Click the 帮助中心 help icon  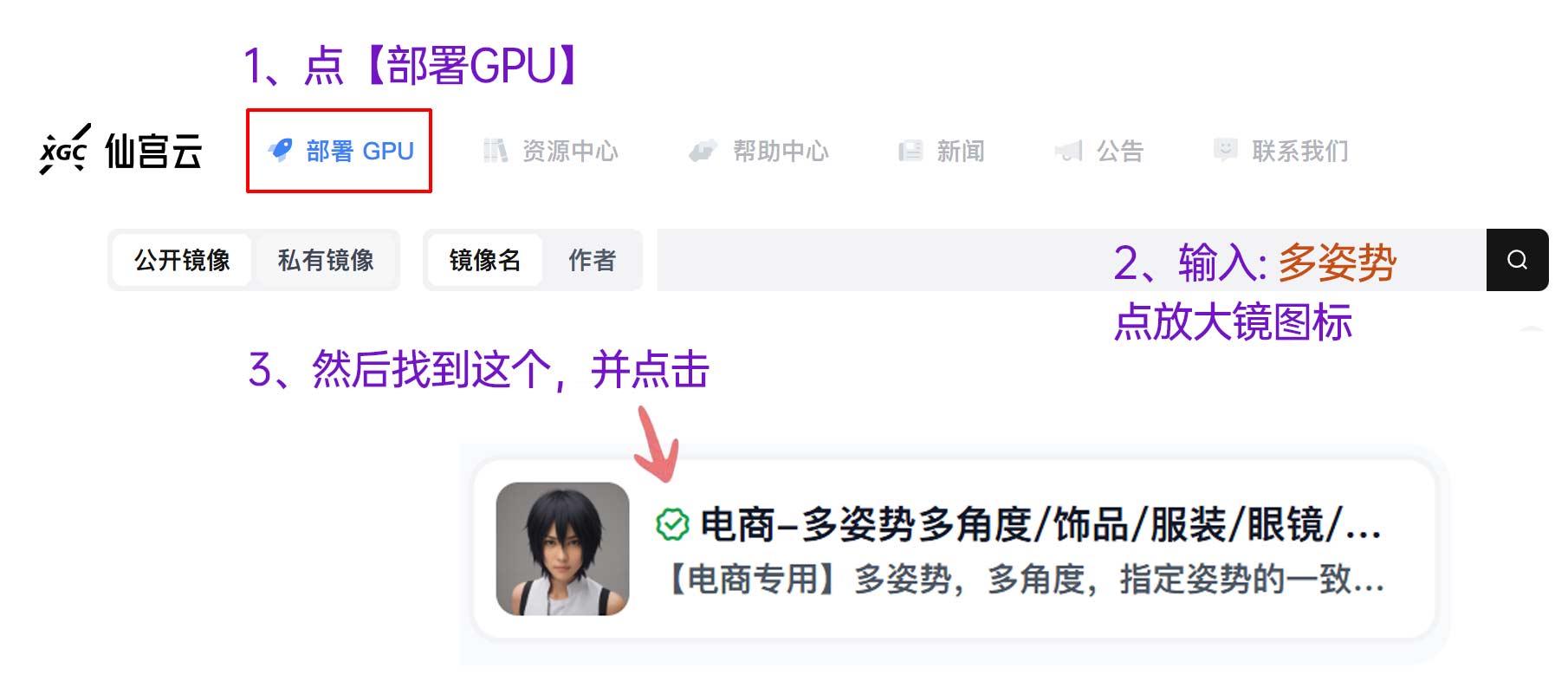703,151
